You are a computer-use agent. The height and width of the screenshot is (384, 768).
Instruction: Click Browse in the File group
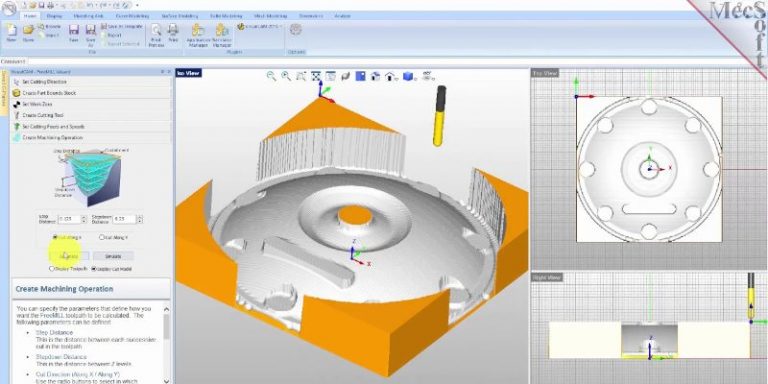[49, 26]
